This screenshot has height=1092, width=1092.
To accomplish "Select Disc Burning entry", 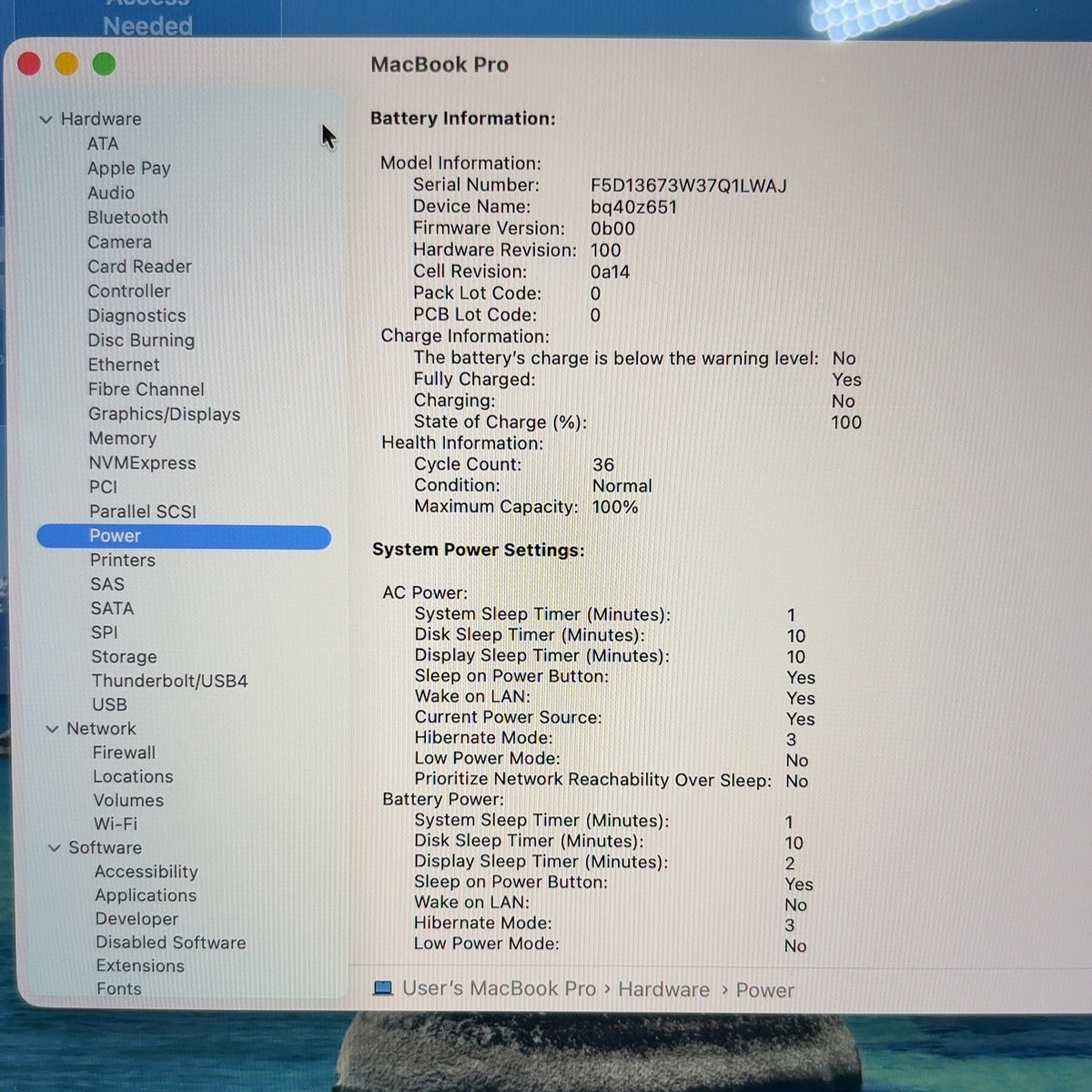I will (x=141, y=340).
